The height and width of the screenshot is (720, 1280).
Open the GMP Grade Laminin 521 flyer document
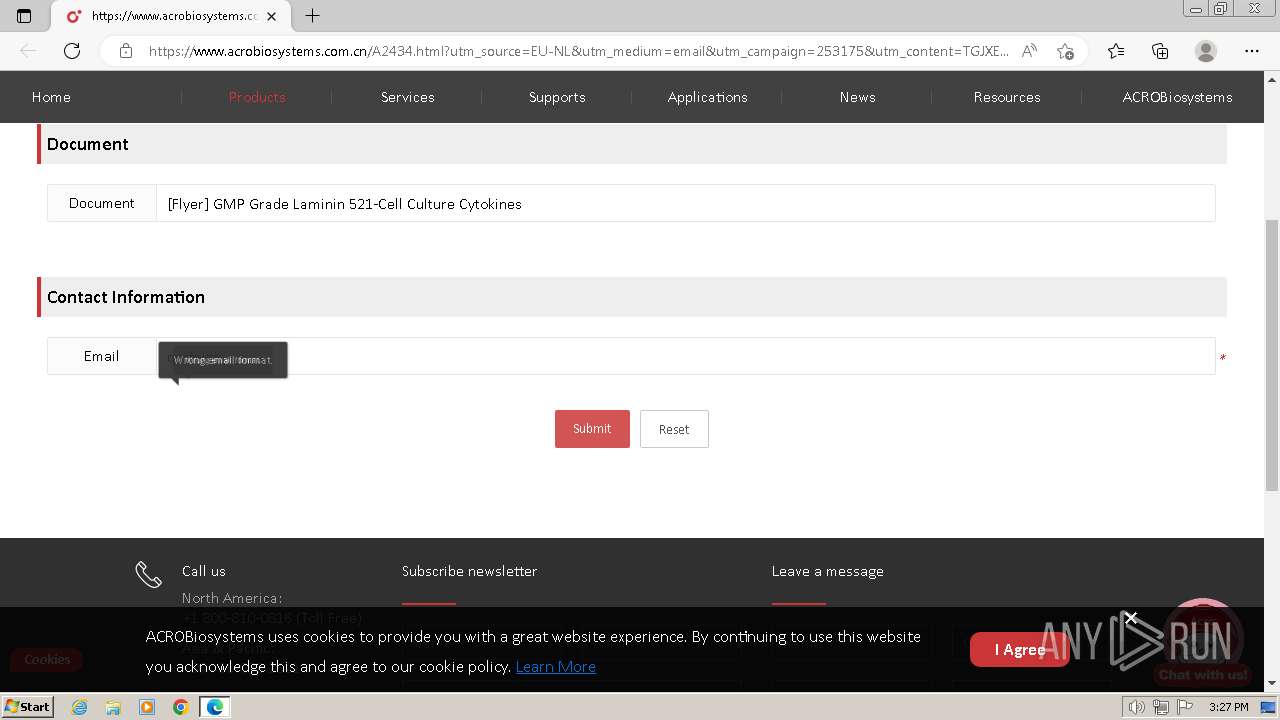pyautogui.click(x=344, y=204)
